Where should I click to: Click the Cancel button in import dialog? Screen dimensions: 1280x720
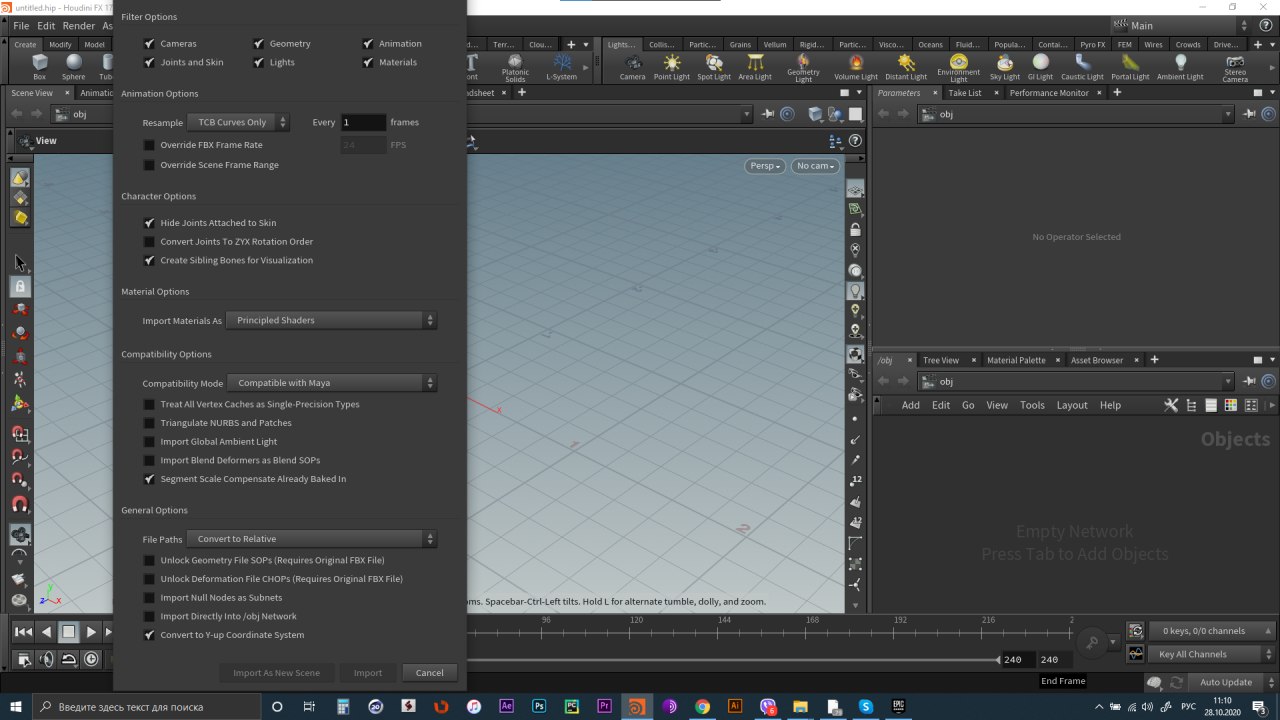coord(430,673)
